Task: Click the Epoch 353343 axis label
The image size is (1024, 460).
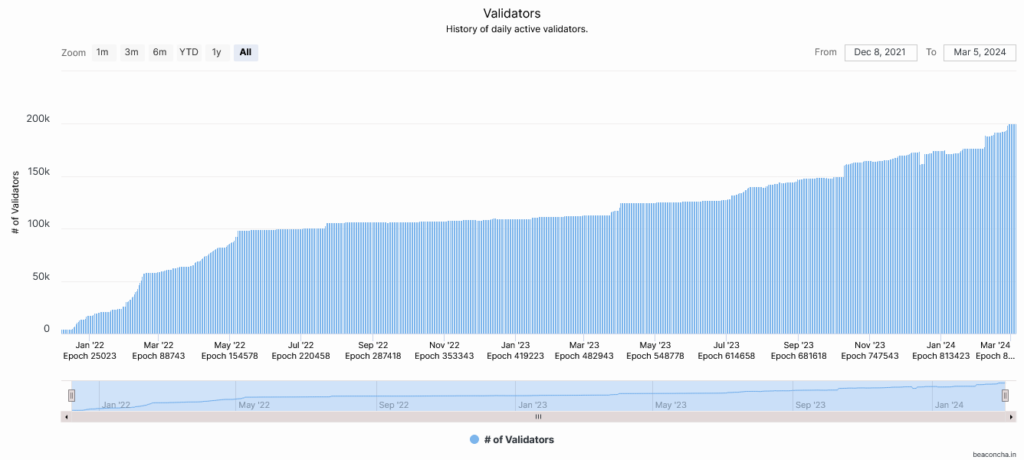Action: click(x=445, y=356)
